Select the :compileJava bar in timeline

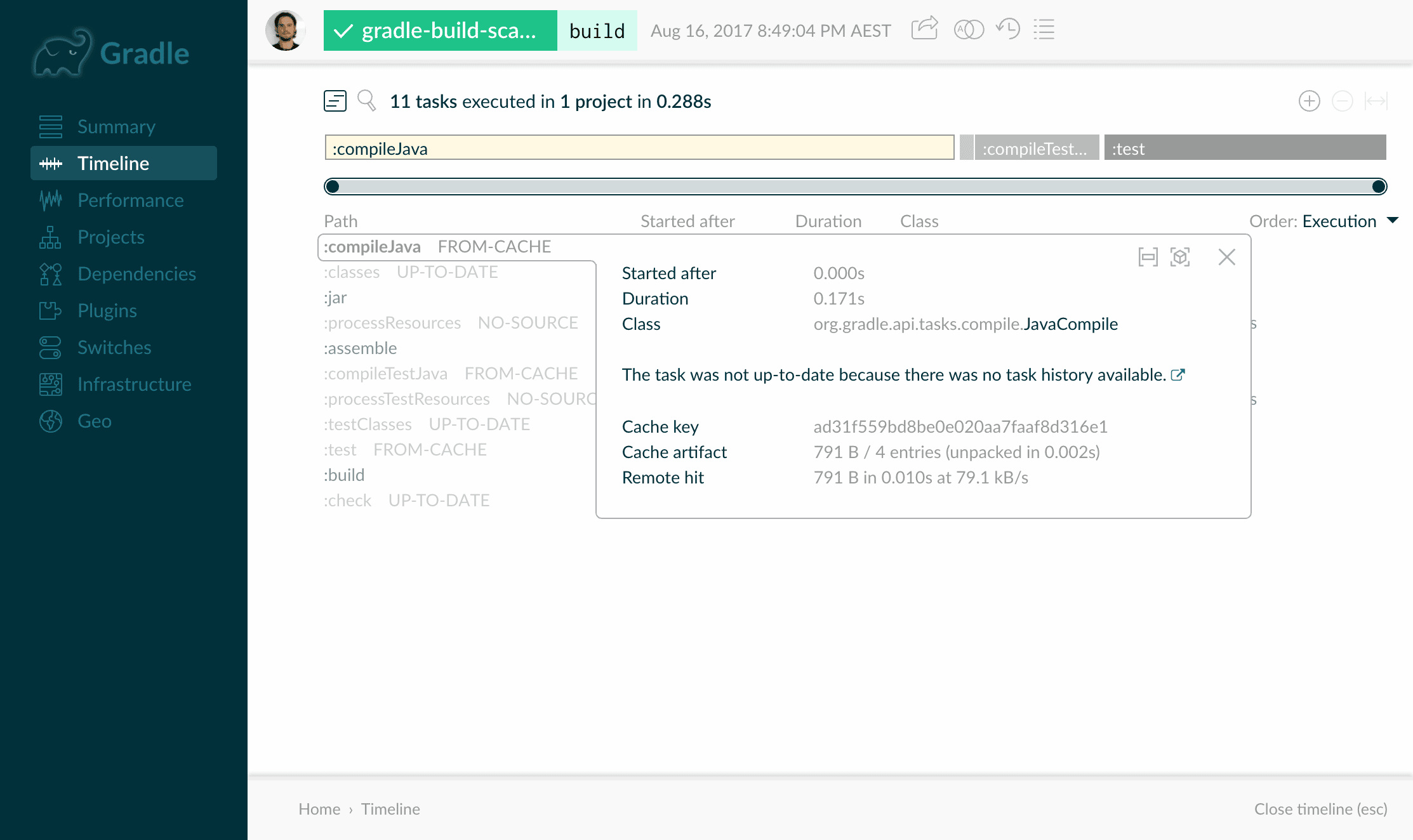pyautogui.click(x=639, y=148)
